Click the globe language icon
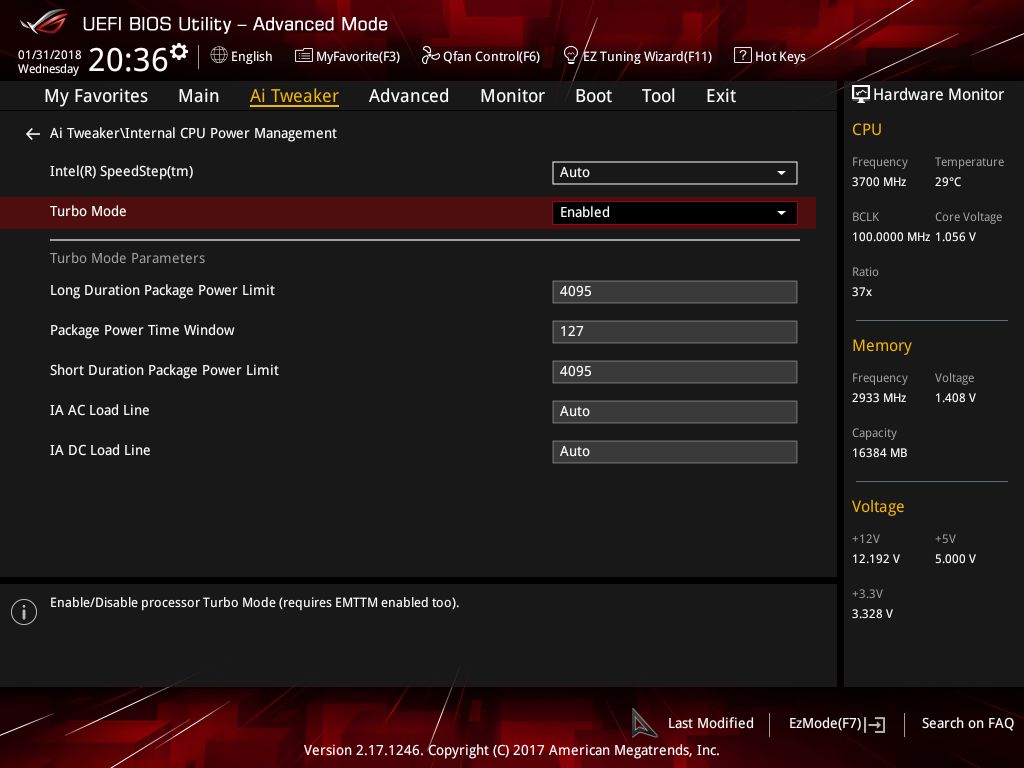 point(219,56)
